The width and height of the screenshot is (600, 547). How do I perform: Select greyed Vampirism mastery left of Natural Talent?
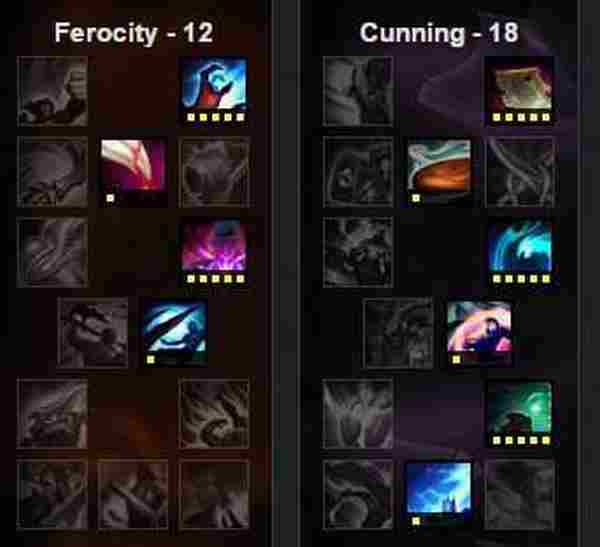tap(52, 252)
